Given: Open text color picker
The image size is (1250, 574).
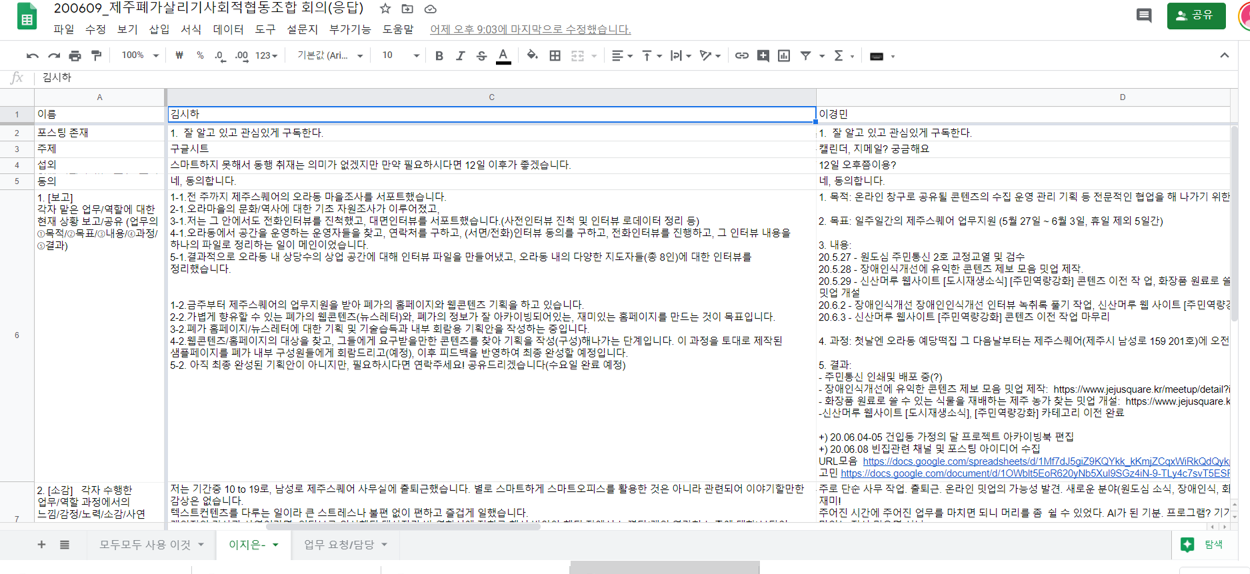Looking at the screenshot, I should [503, 56].
